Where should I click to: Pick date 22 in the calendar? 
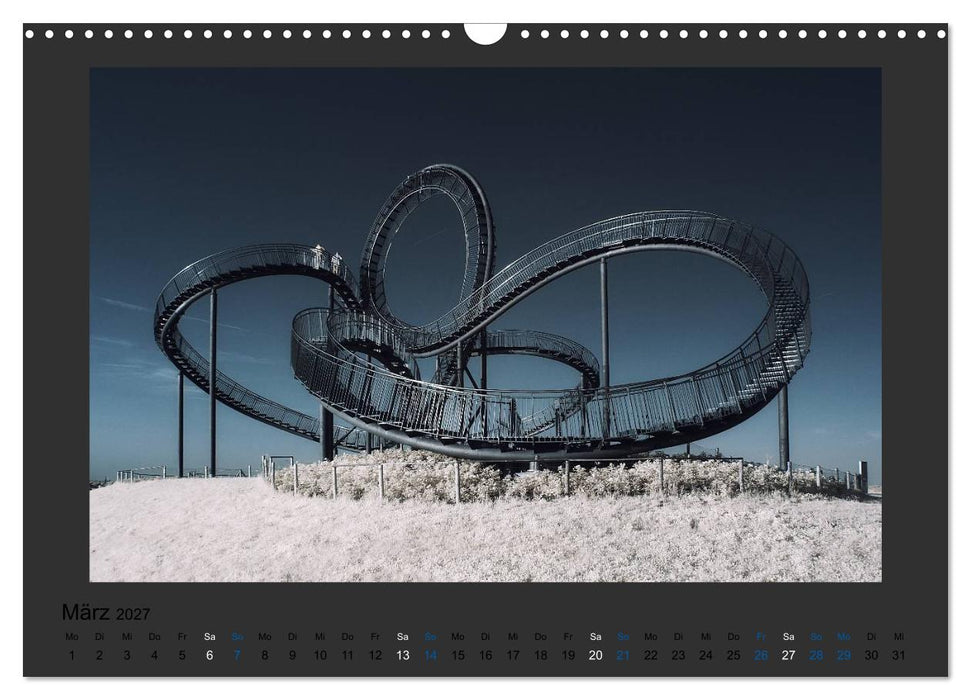[651, 655]
